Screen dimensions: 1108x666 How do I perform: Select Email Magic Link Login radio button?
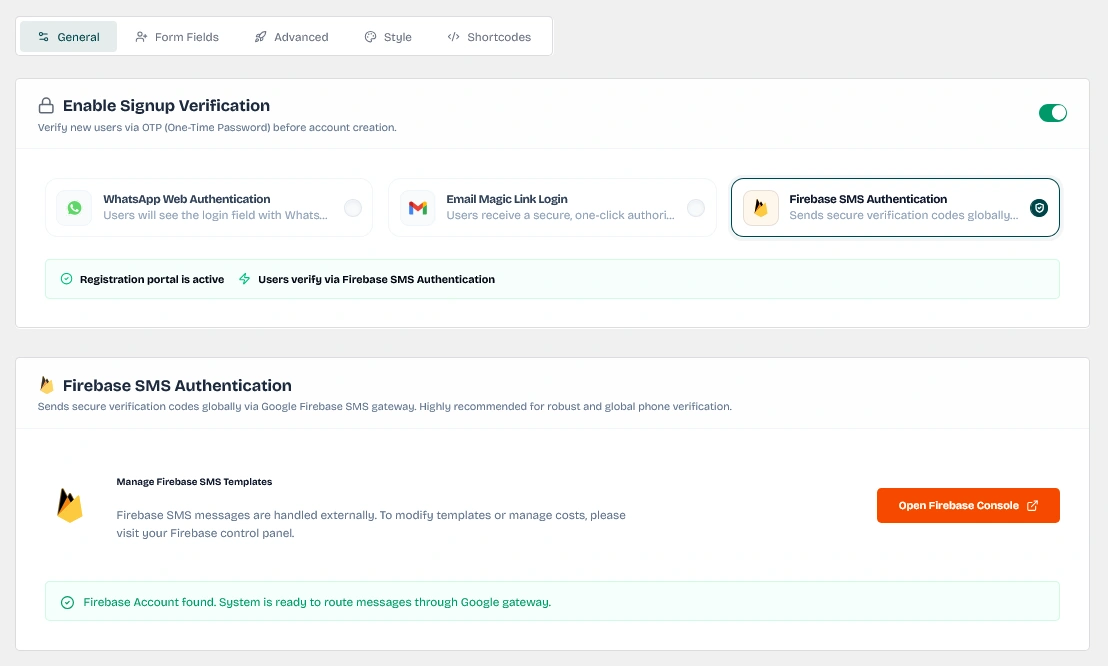tap(696, 208)
